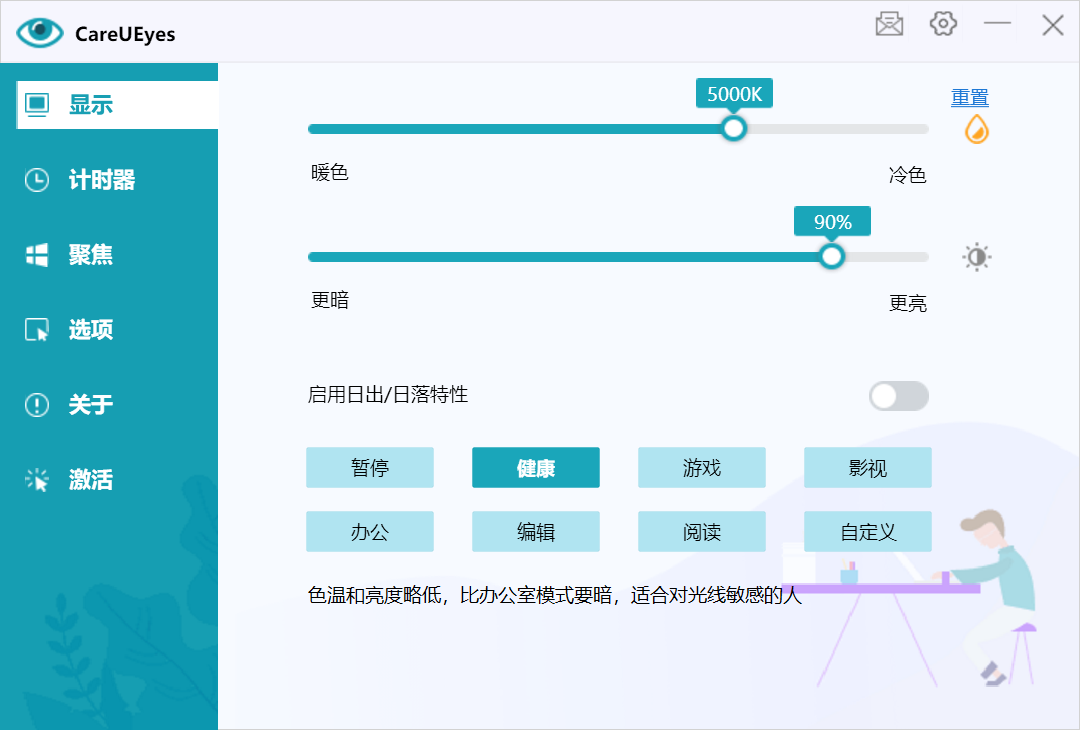Click the 5000K color temperature slider handle
Image resolution: width=1080 pixels, height=730 pixels.
734,128
